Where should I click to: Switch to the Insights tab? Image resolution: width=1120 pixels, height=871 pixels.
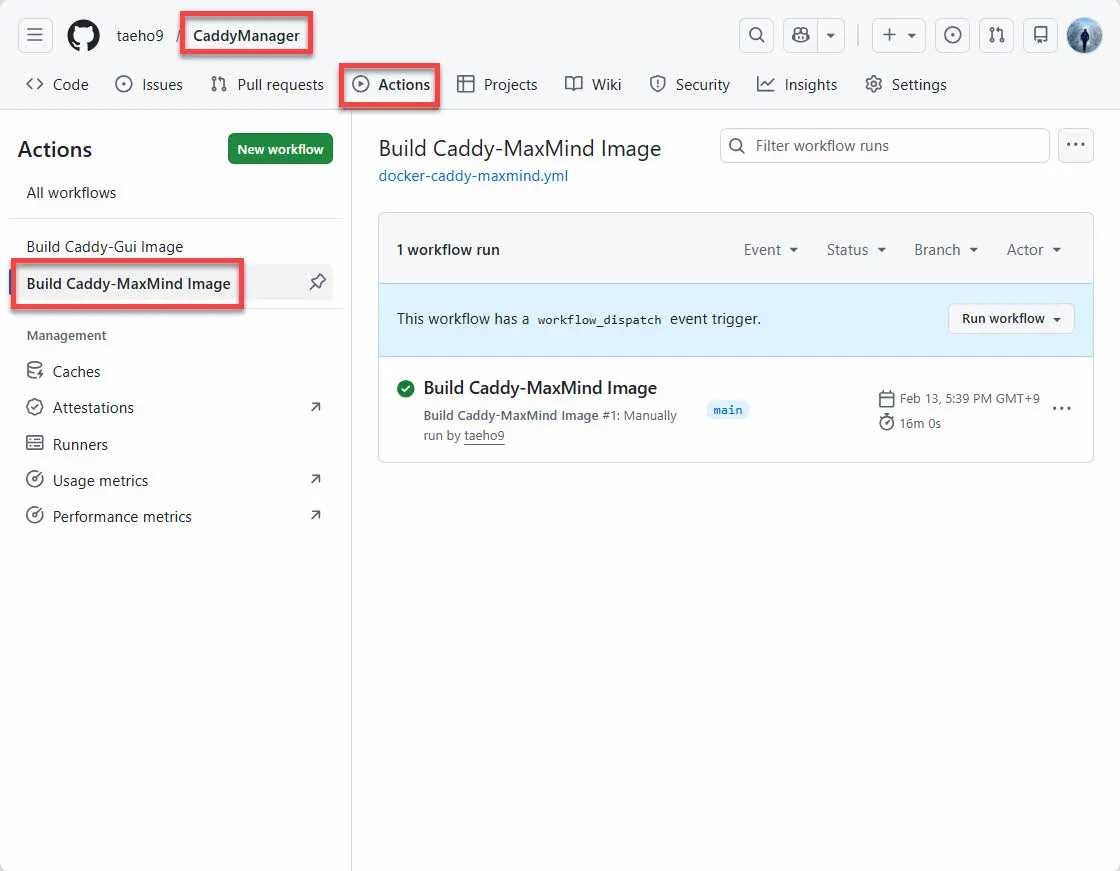[x=797, y=84]
